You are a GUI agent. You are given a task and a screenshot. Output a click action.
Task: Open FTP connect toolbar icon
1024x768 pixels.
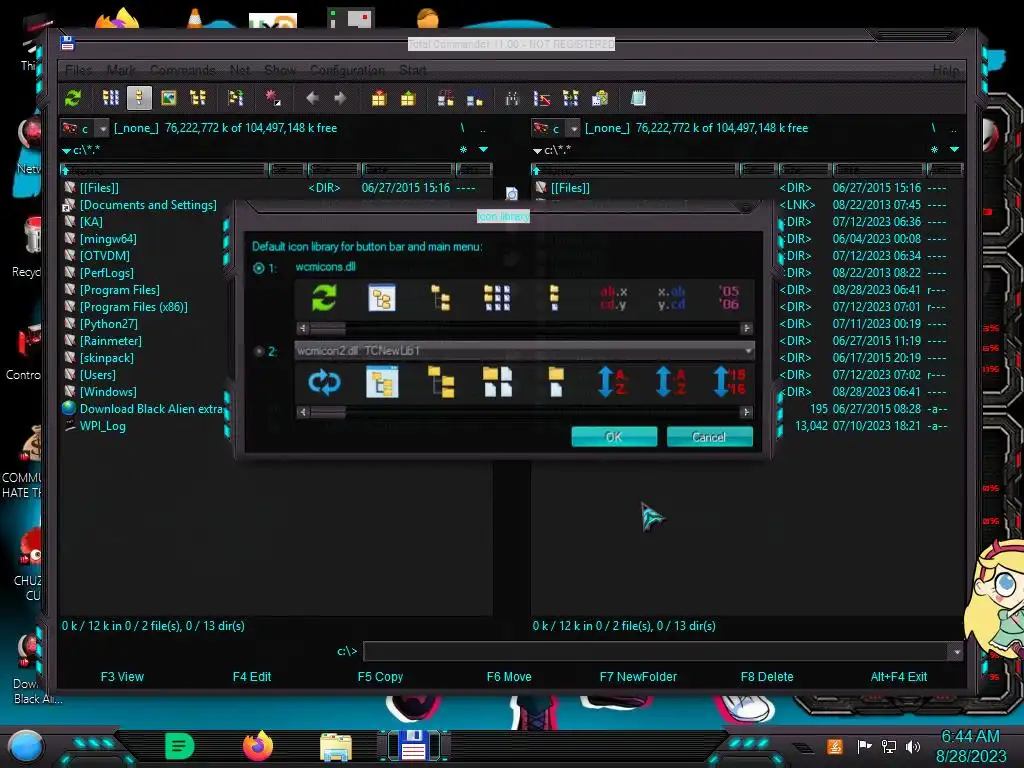pos(446,99)
